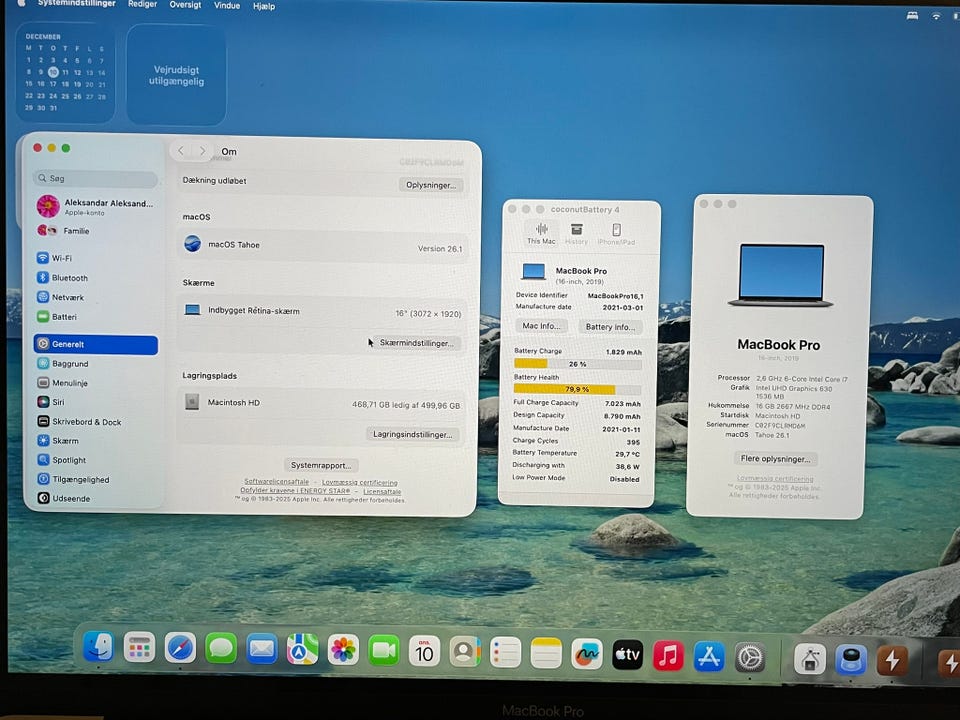Select Generelt in settings sidebar
The width and height of the screenshot is (960, 720).
point(96,344)
